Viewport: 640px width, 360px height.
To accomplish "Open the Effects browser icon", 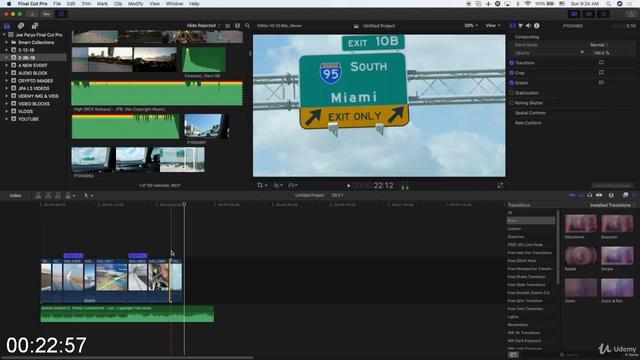I will pyautogui.click(x=625, y=196).
